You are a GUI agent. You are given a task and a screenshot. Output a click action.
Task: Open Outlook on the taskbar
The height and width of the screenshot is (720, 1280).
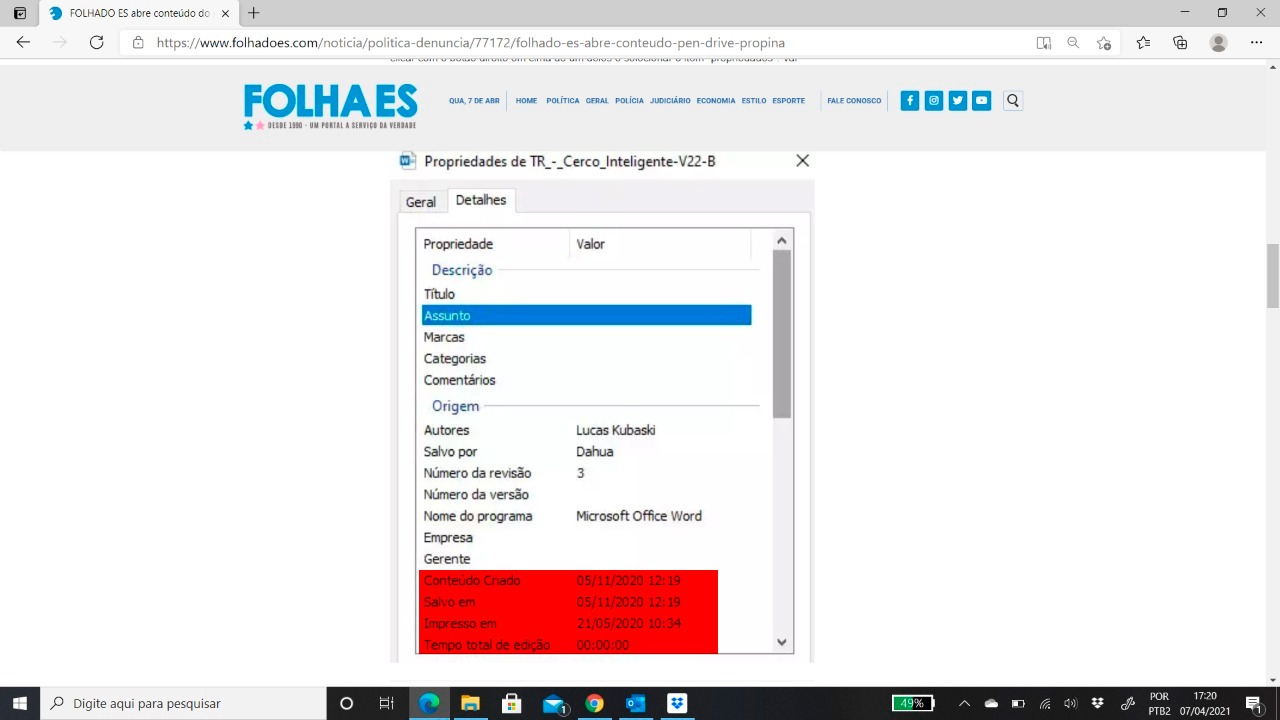click(x=635, y=703)
